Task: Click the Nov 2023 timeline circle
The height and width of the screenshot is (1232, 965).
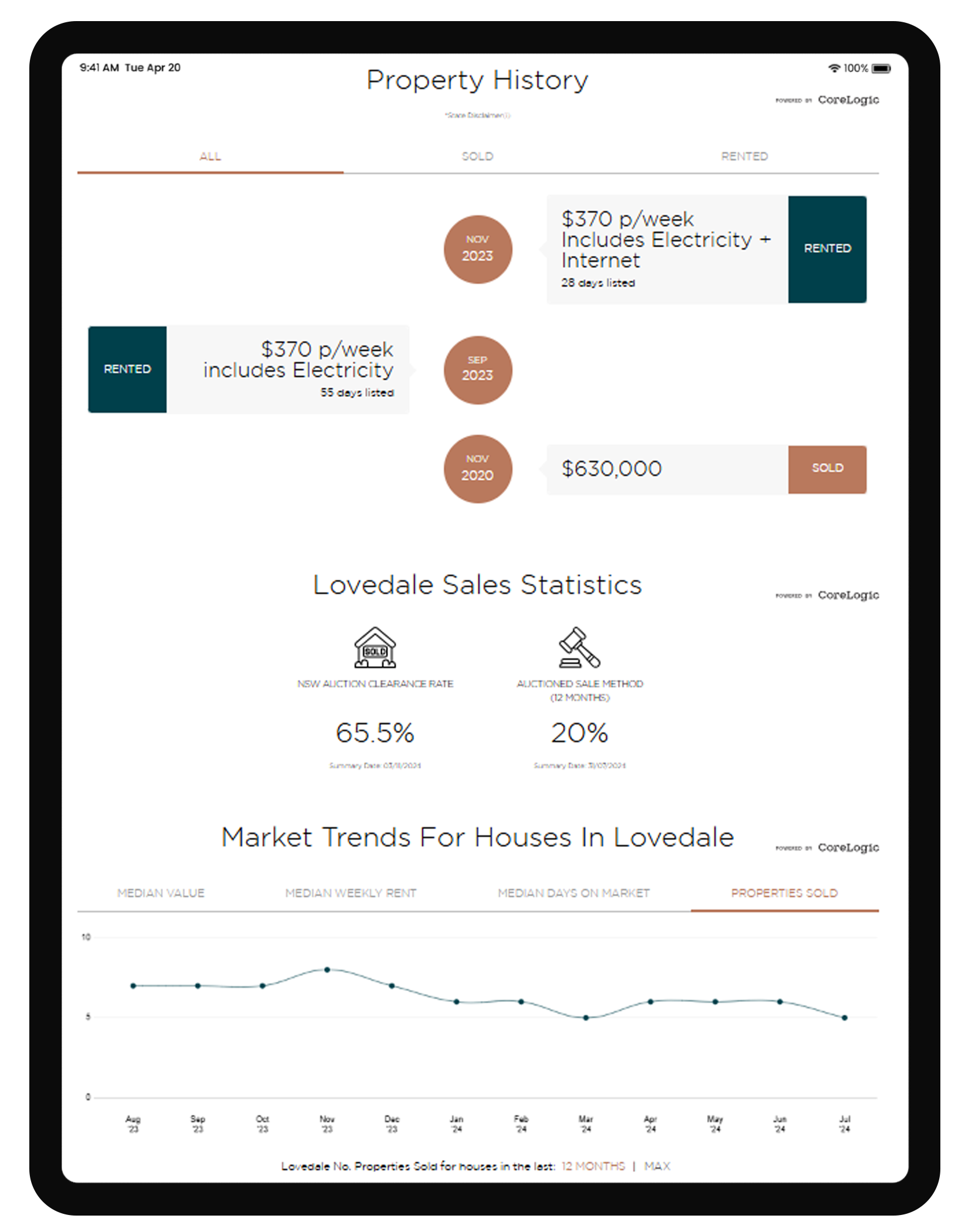Action: tap(477, 249)
